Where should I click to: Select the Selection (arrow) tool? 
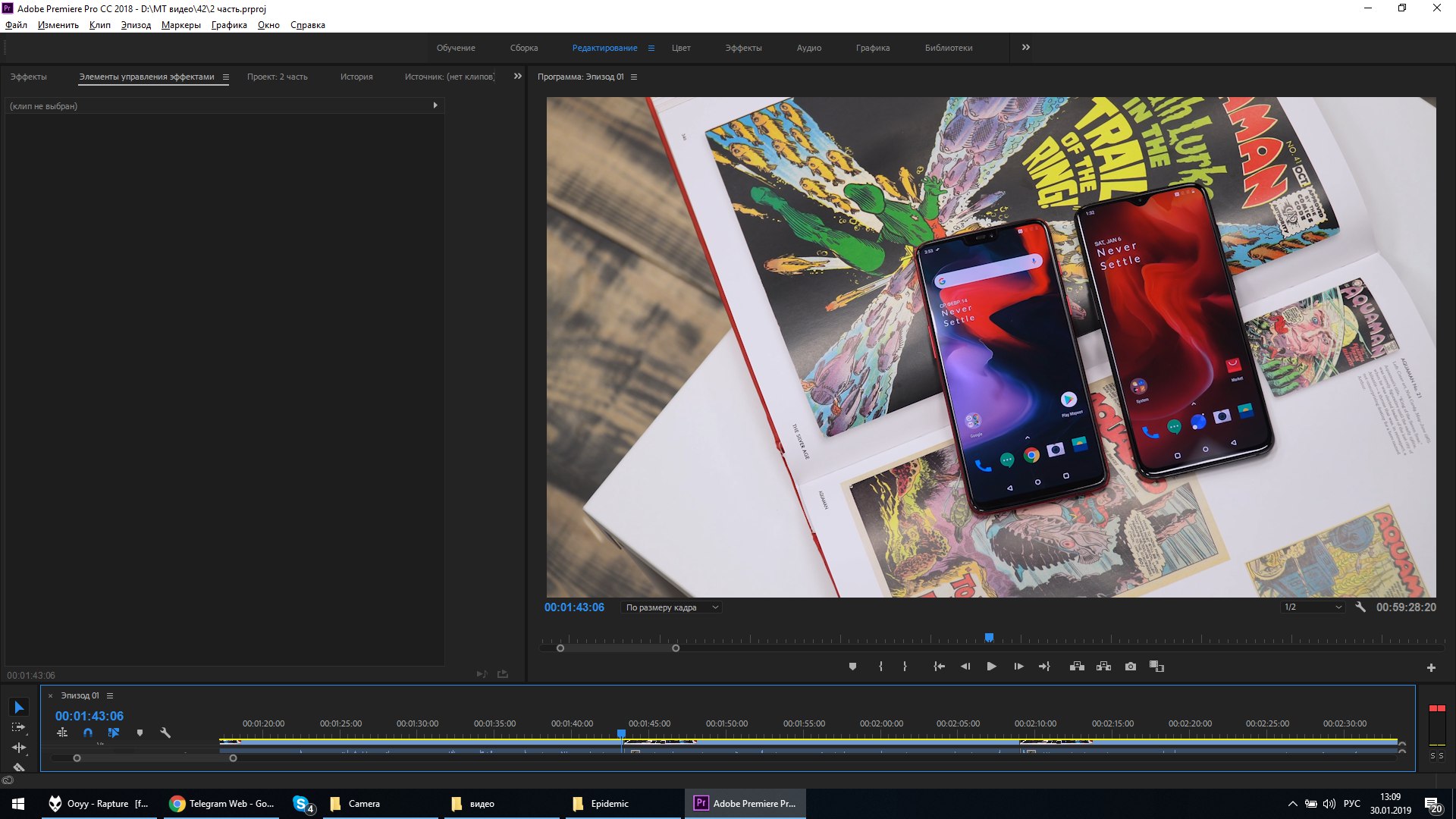(19, 708)
